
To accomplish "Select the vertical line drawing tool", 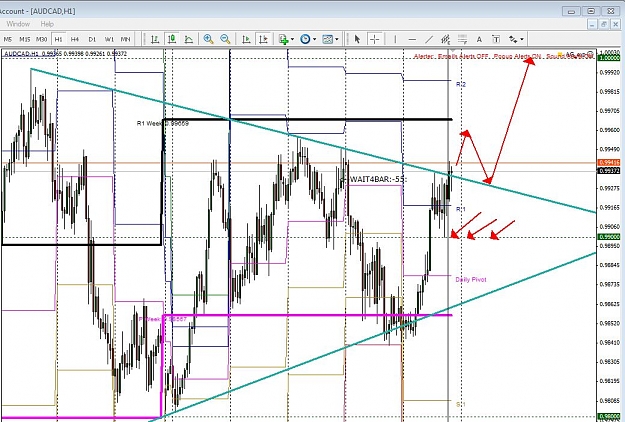I will click(395, 39).
